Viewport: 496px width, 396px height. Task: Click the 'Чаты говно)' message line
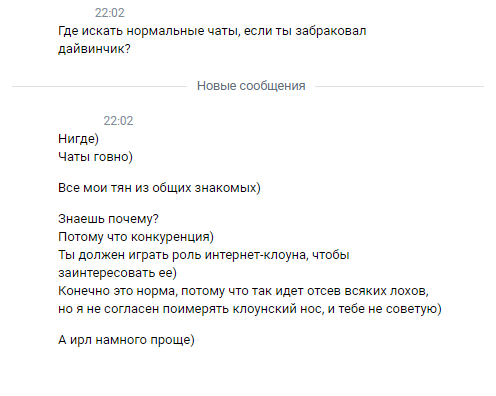pos(95,157)
